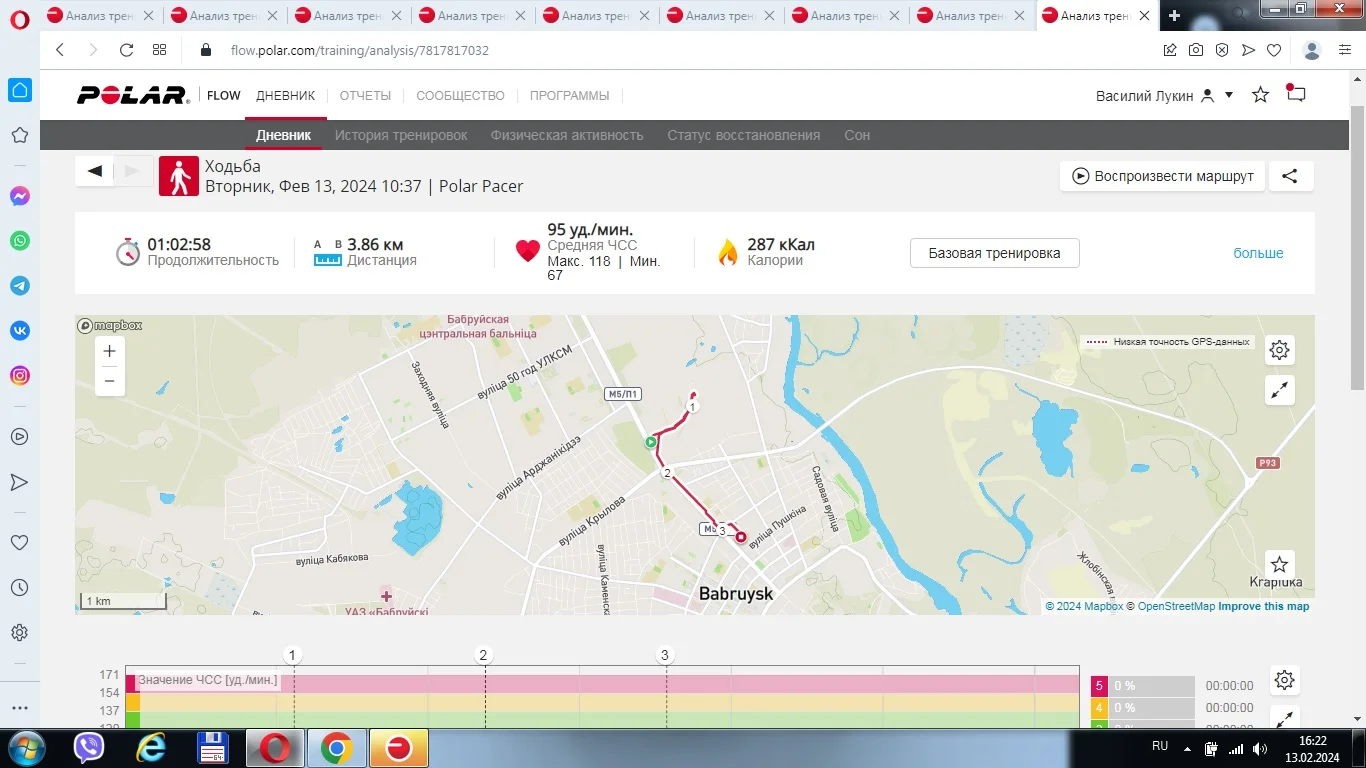Select the Дневник sub-tab
Screen dimensions: 1366x768
pyautogui.click(x=283, y=135)
